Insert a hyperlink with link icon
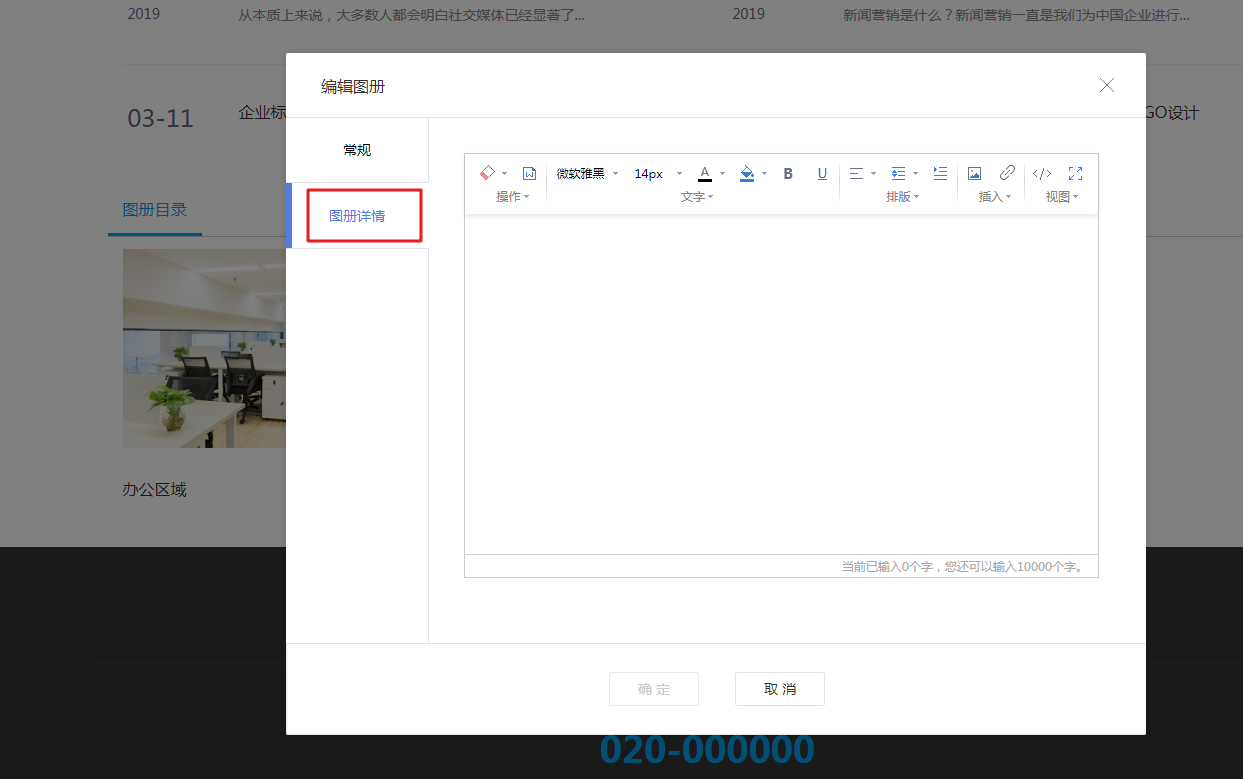This screenshot has height=779, width=1243. click(1007, 173)
